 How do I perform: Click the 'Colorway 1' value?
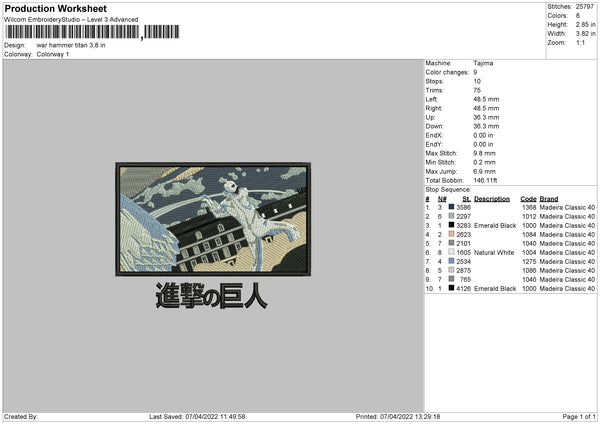pyautogui.click(x=53, y=54)
